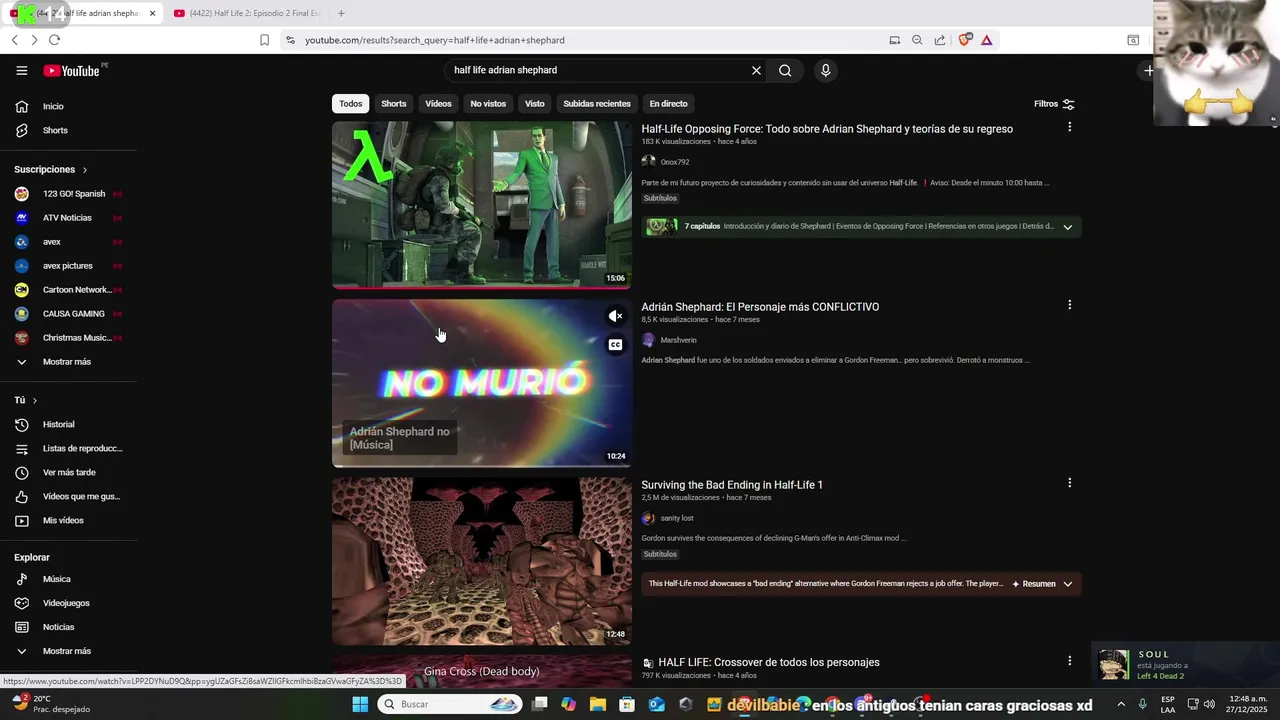The height and width of the screenshot is (720, 1280).
Task: Play the Opposing Force video thumbnail
Action: pyautogui.click(x=482, y=205)
